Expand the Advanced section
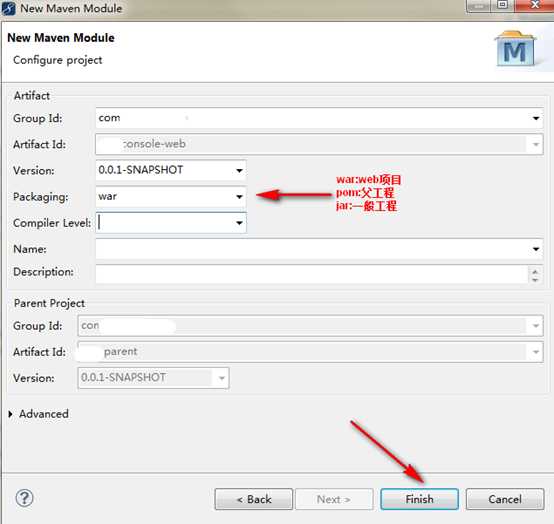 (x=11, y=414)
